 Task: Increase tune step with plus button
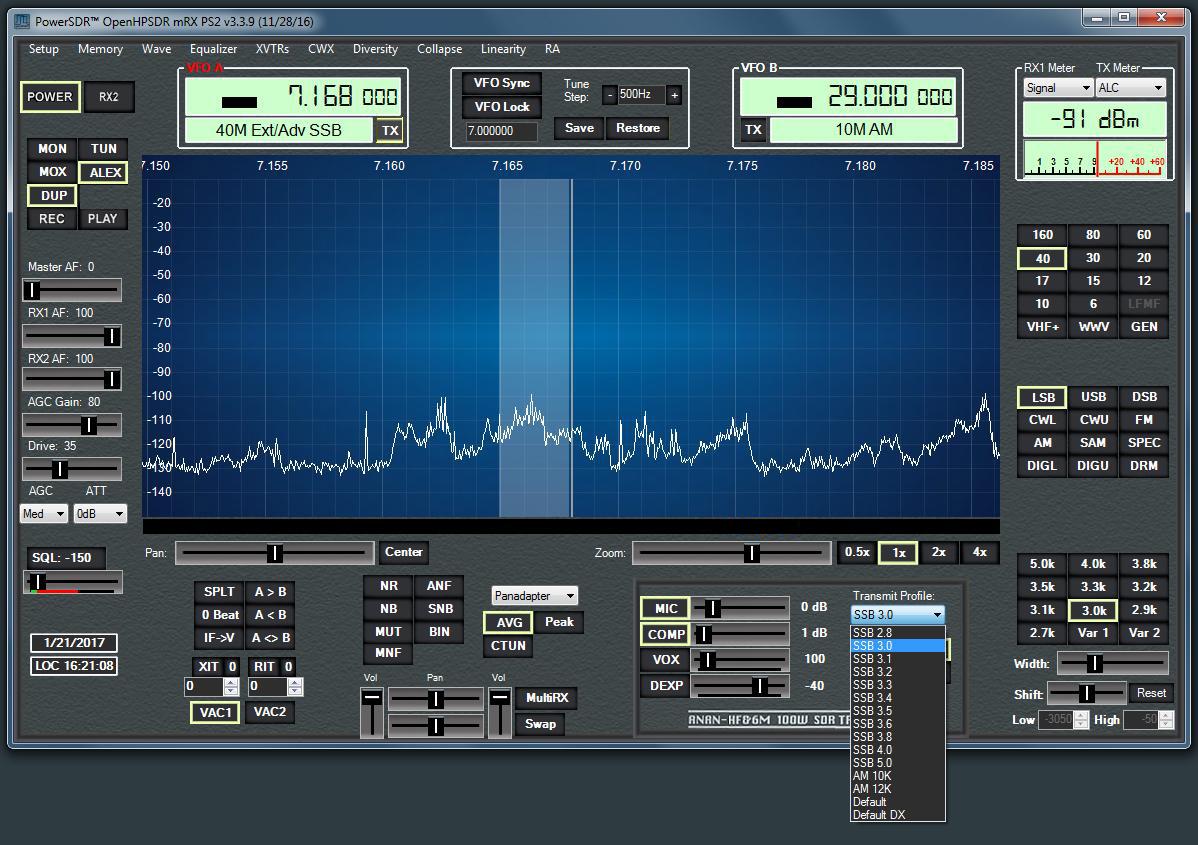click(x=674, y=95)
